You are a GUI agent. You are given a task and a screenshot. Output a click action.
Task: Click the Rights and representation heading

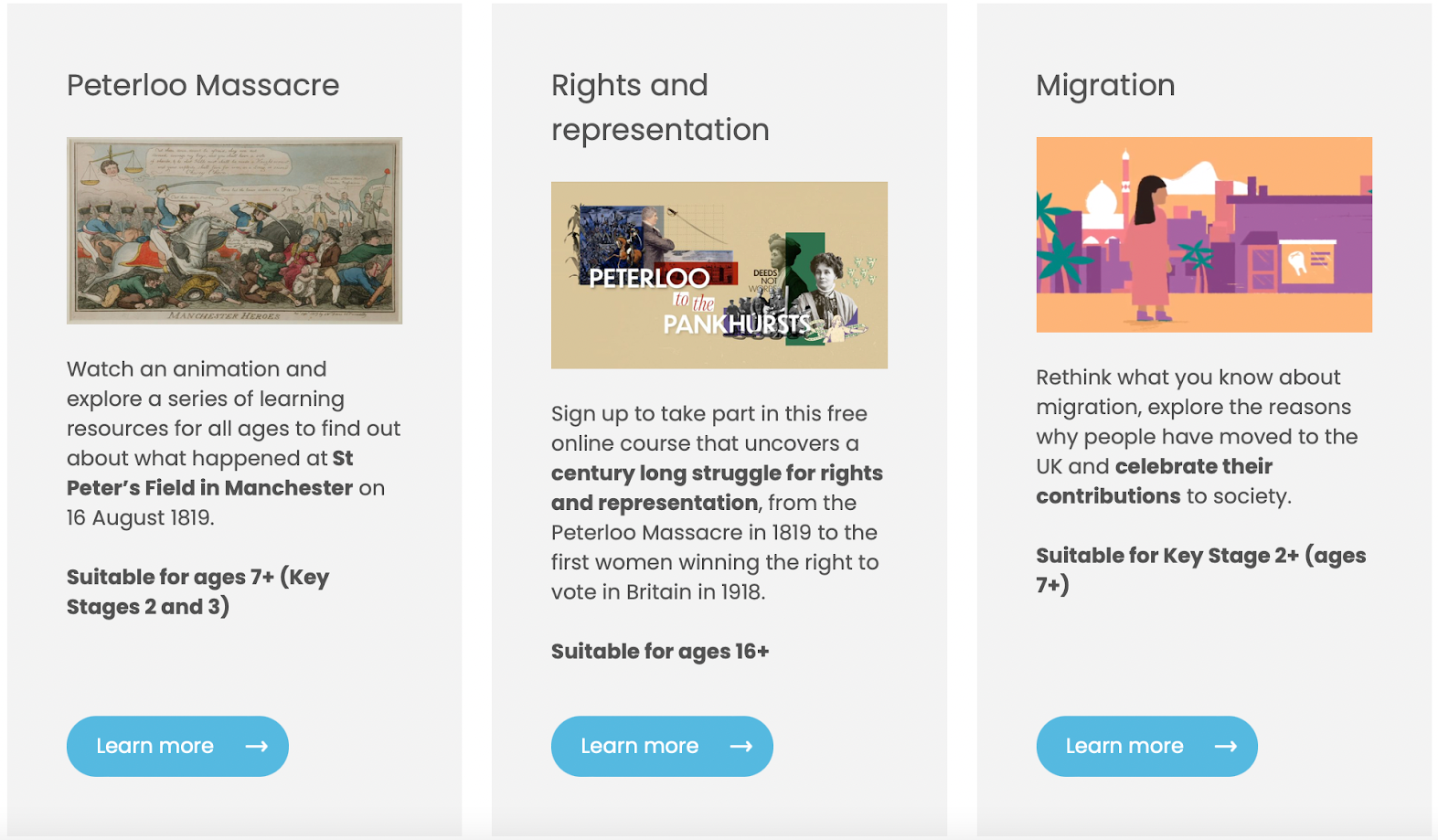click(660, 107)
